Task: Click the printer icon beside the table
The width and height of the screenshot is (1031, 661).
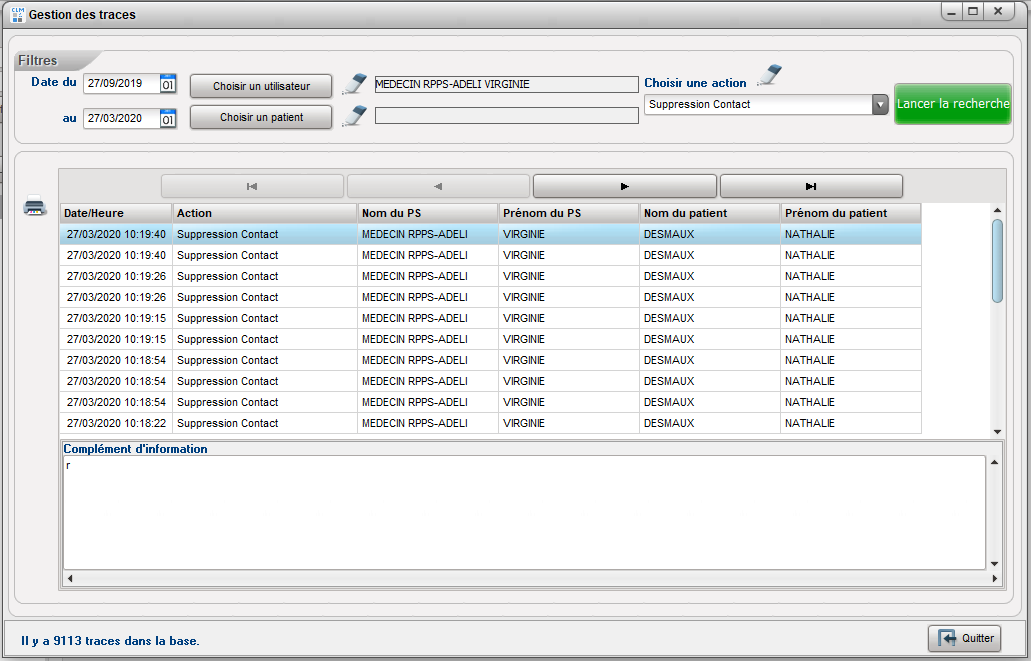Action: (35, 207)
